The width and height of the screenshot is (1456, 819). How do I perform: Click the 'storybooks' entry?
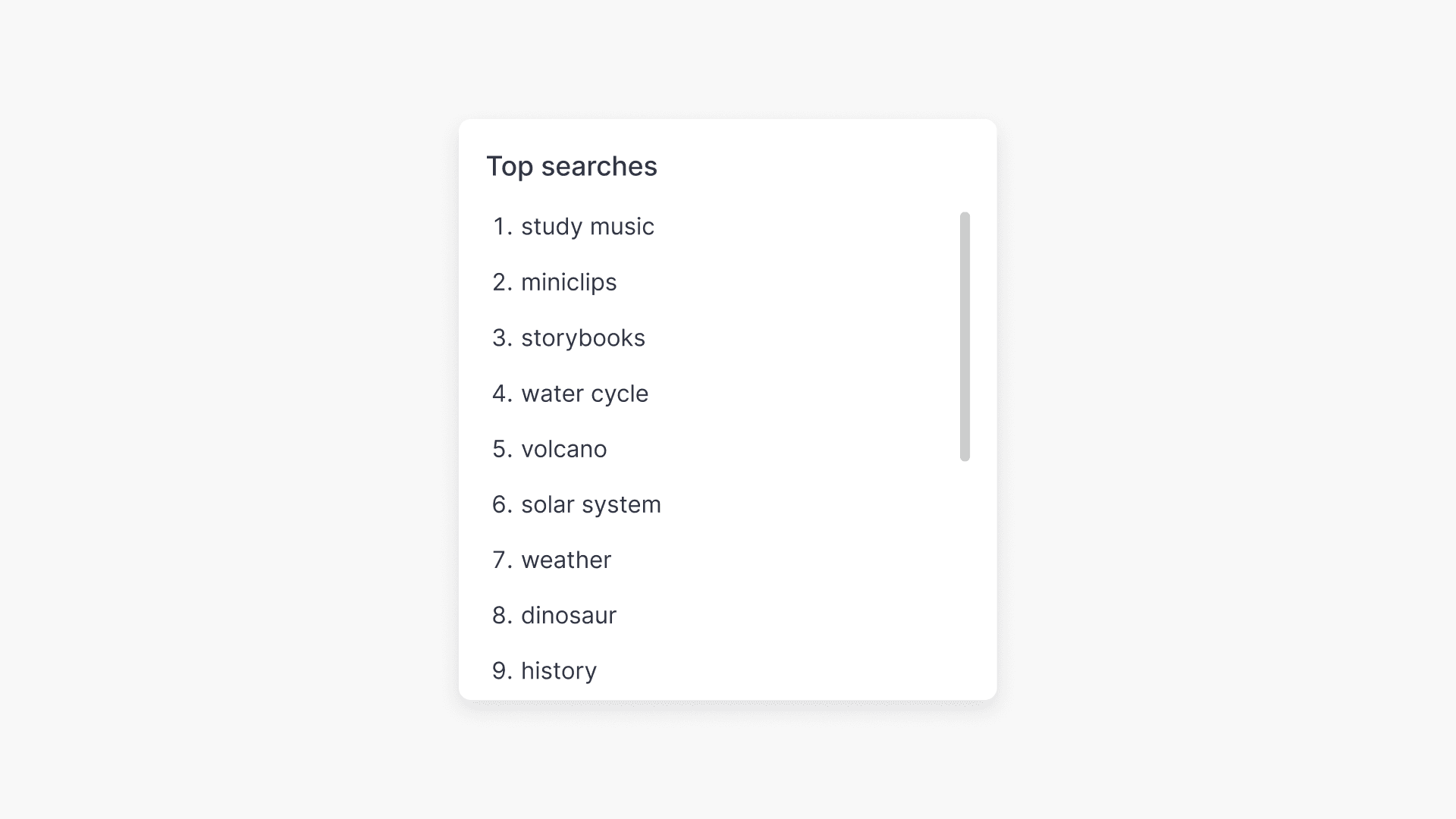[x=582, y=337]
